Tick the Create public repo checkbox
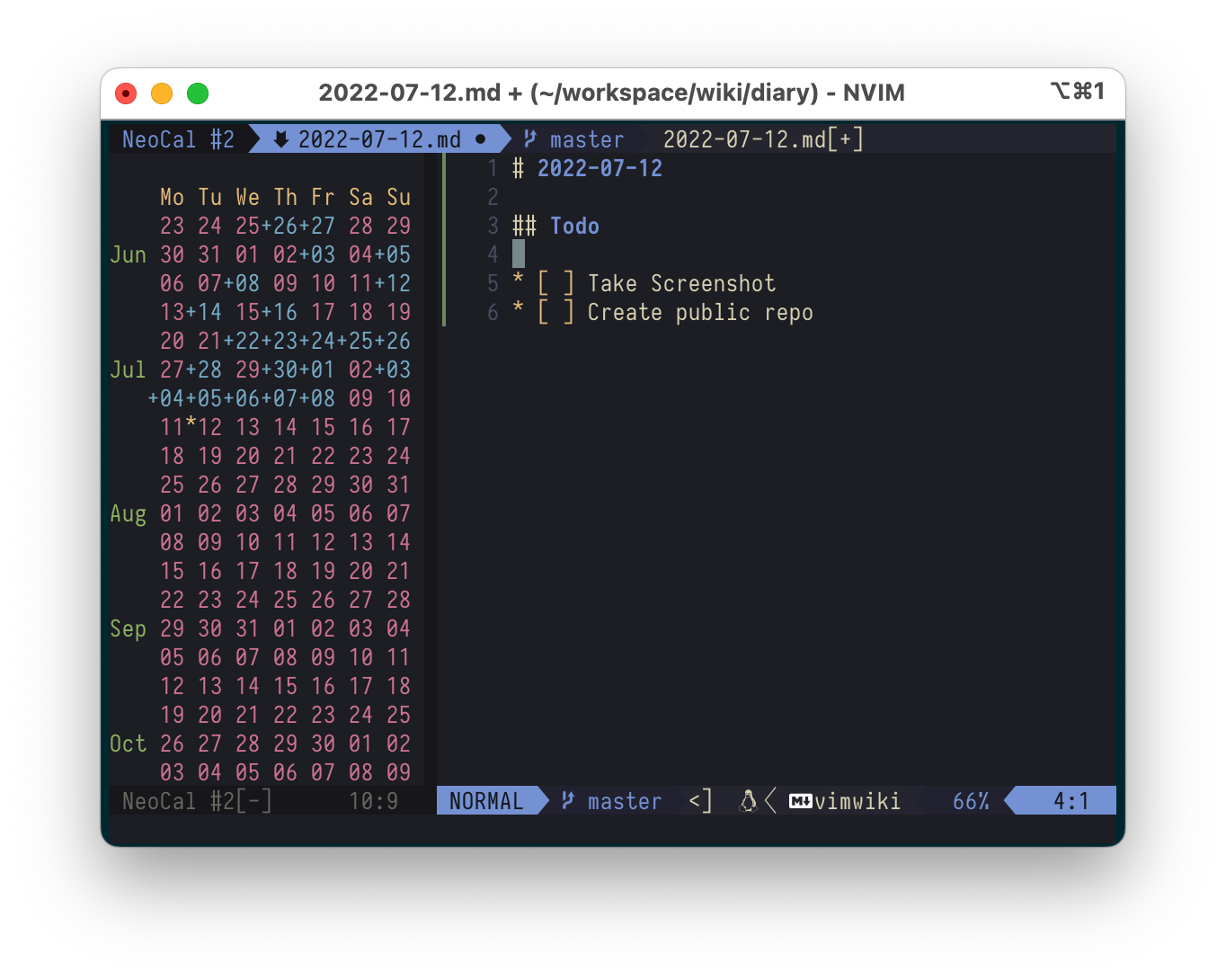The width and height of the screenshot is (1226, 980). (554, 312)
